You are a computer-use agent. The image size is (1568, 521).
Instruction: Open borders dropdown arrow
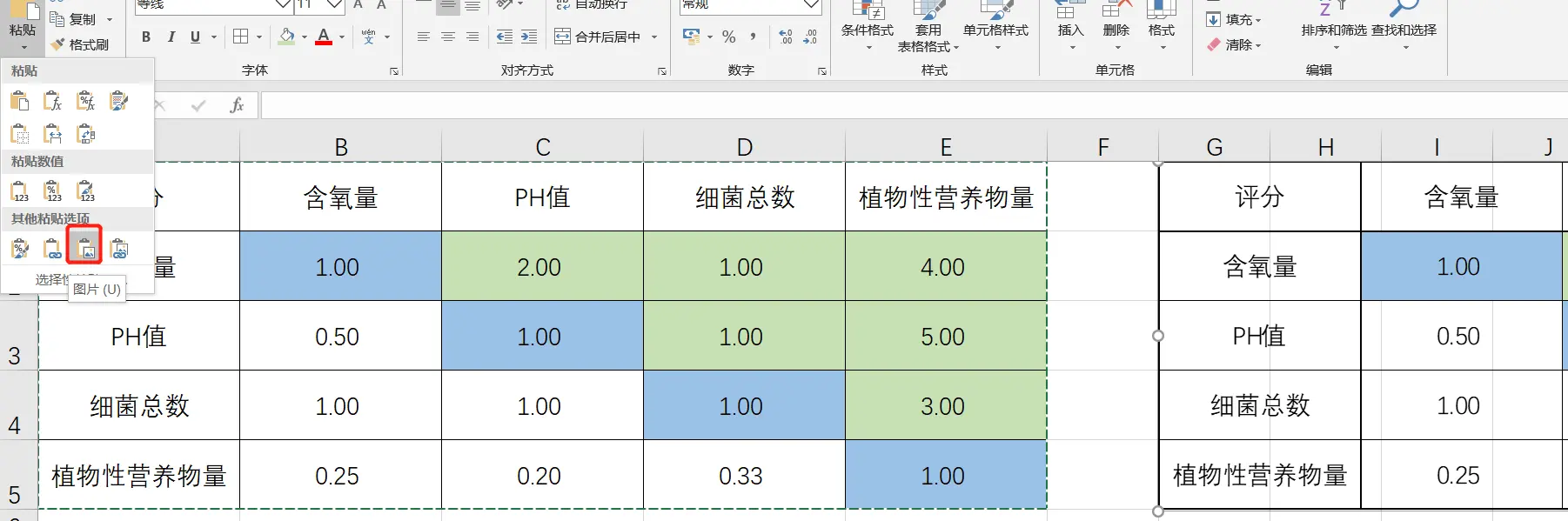[x=259, y=37]
